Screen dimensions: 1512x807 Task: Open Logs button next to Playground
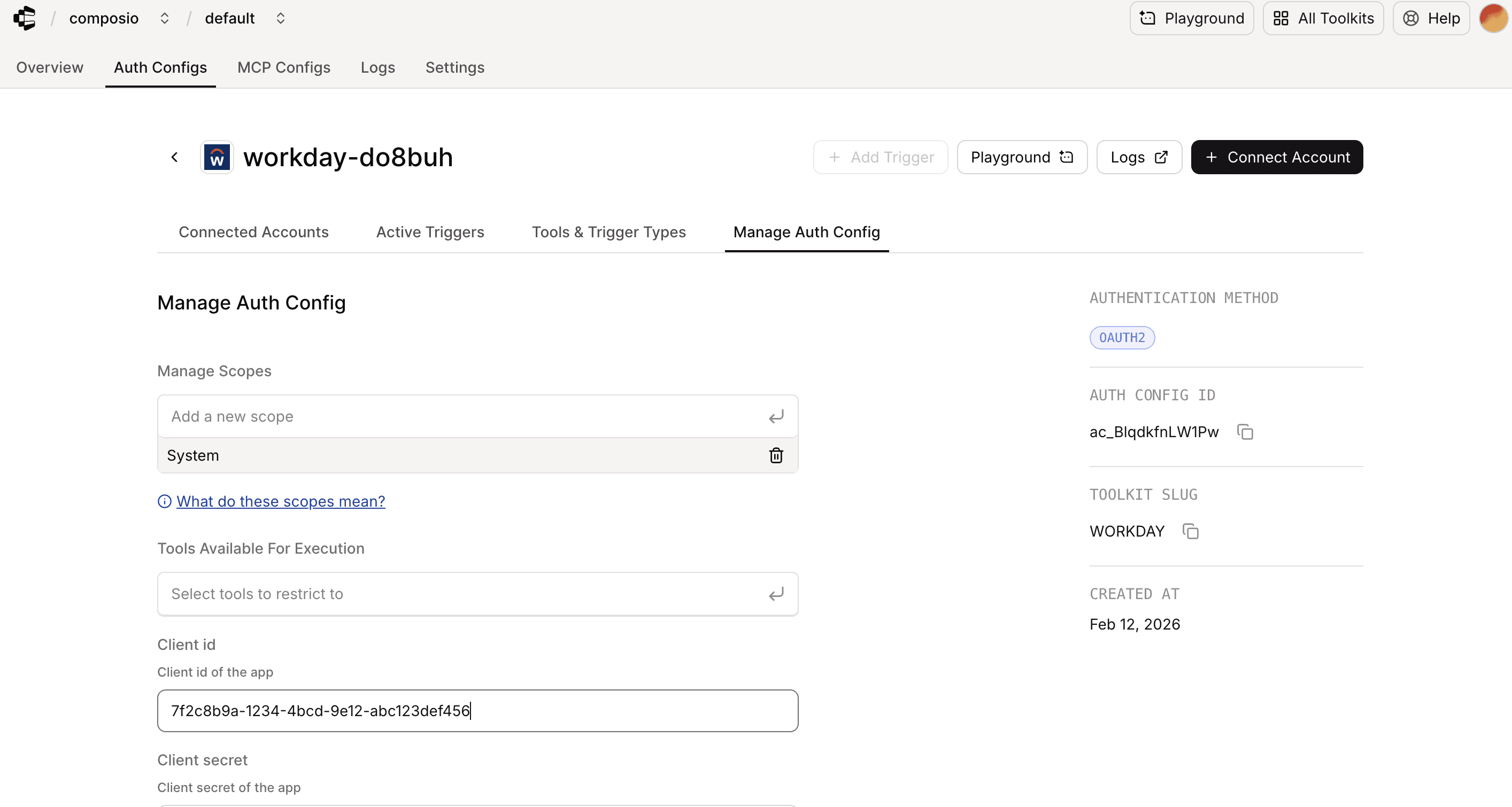click(1139, 157)
